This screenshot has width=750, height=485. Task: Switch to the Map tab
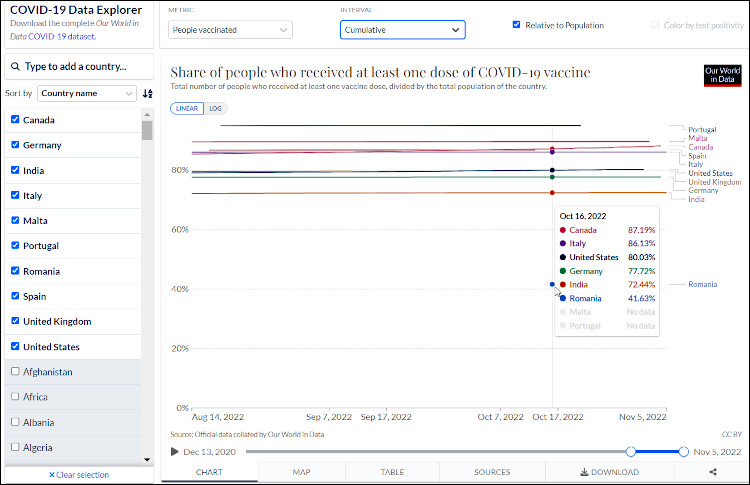click(x=301, y=472)
